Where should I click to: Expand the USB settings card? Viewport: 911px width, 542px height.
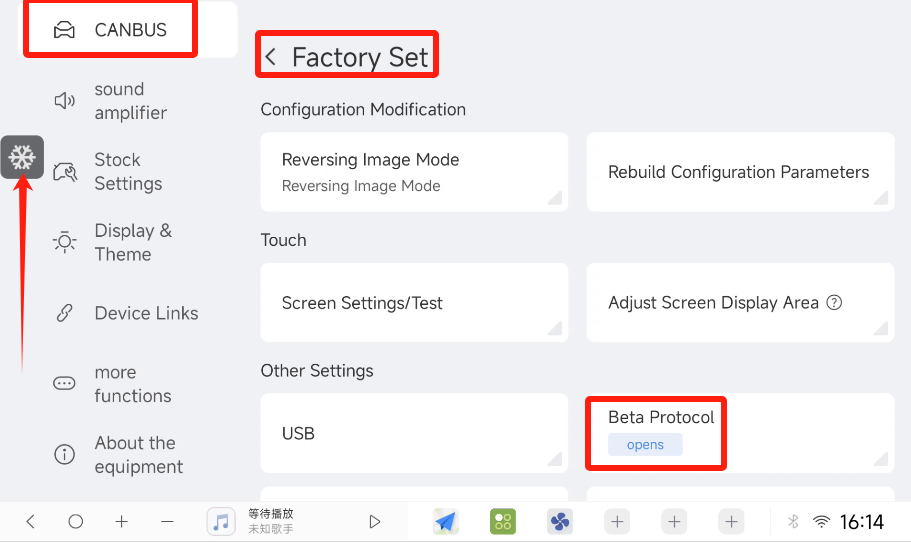413,433
